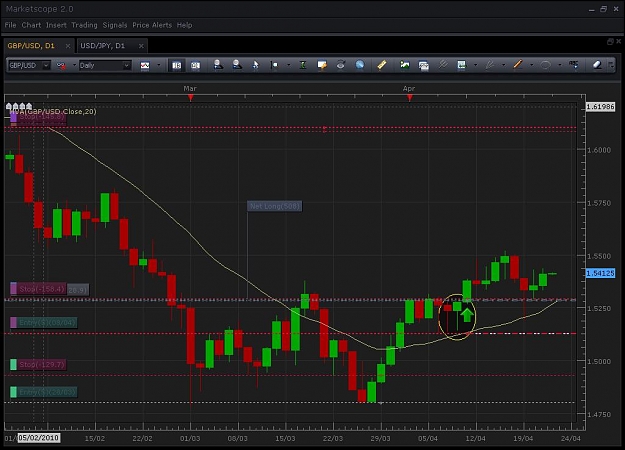The height and width of the screenshot is (450, 625).
Task: Click the highlighted date 05/02/2010
Action: click(x=39, y=438)
